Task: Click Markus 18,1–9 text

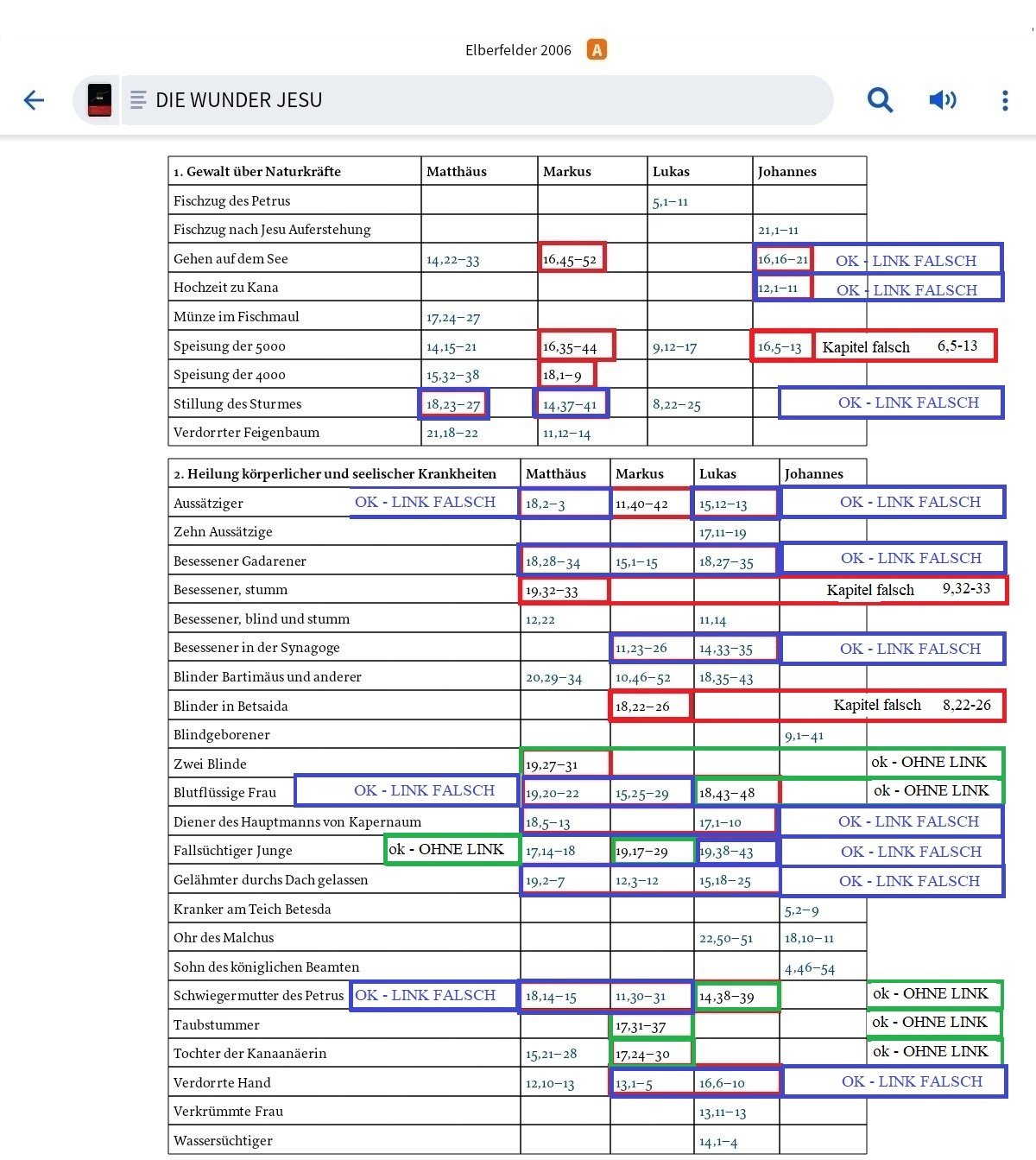Action: click(x=562, y=376)
